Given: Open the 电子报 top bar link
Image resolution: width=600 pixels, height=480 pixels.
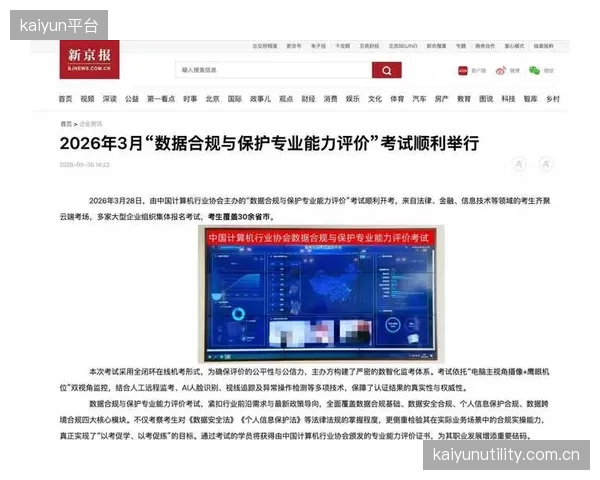Looking at the screenshot, I should click(x=318, y=46).
